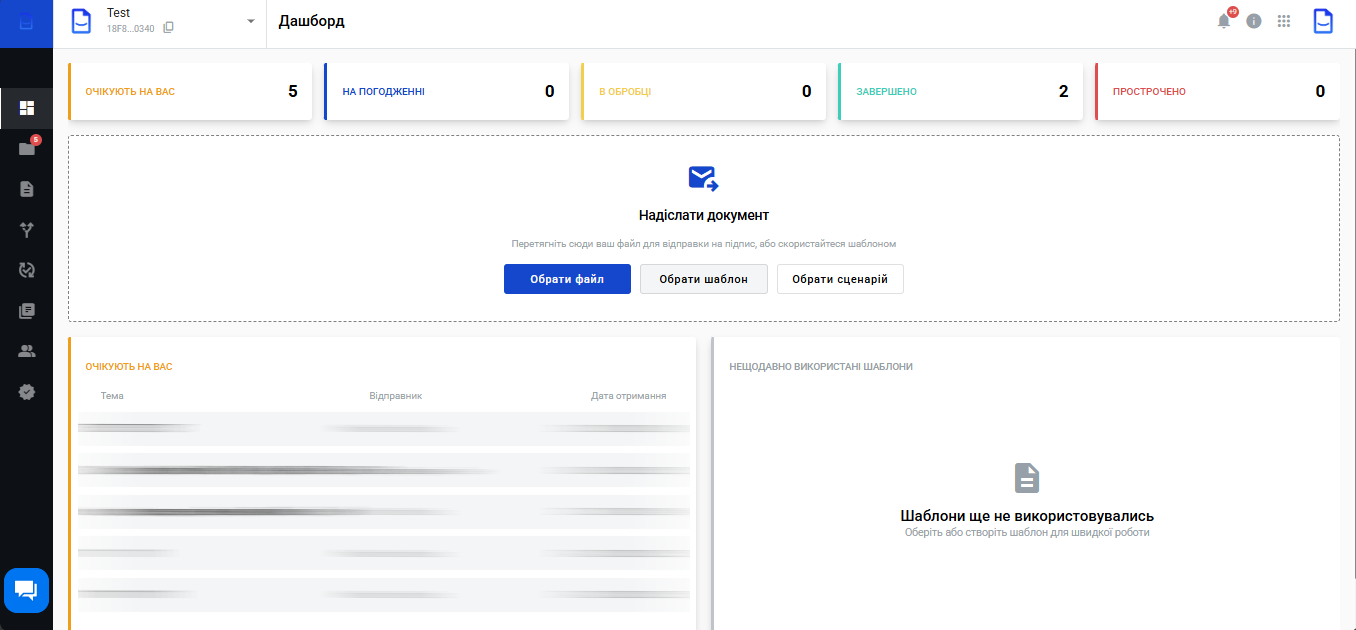Click the 'Обрати файл' button

[x=567, y=279]
